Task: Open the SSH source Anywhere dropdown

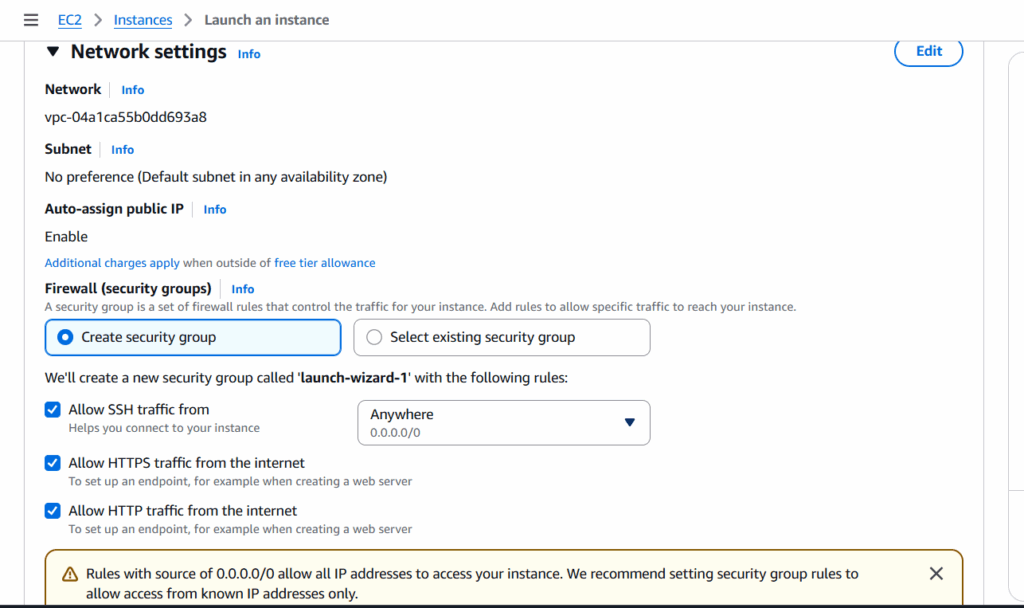Action: [504, 422]
